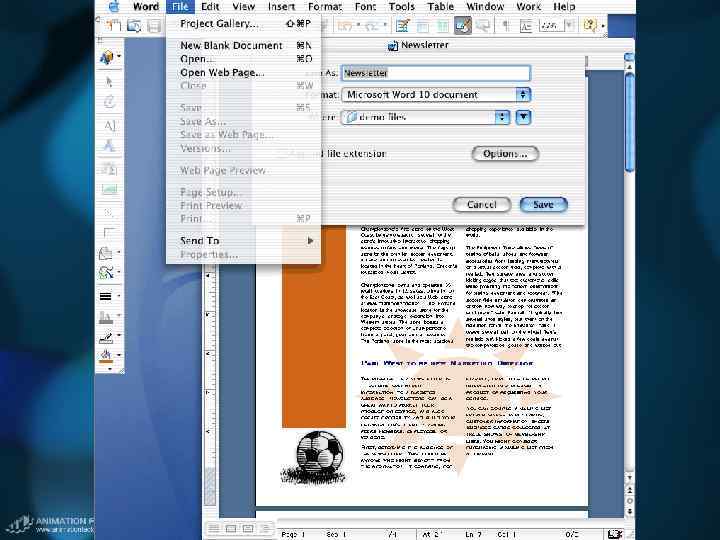Select the Insert Picture tool in palette
Image resolution: width=720 pixels, height=540 pixels.
pos(109,189)
